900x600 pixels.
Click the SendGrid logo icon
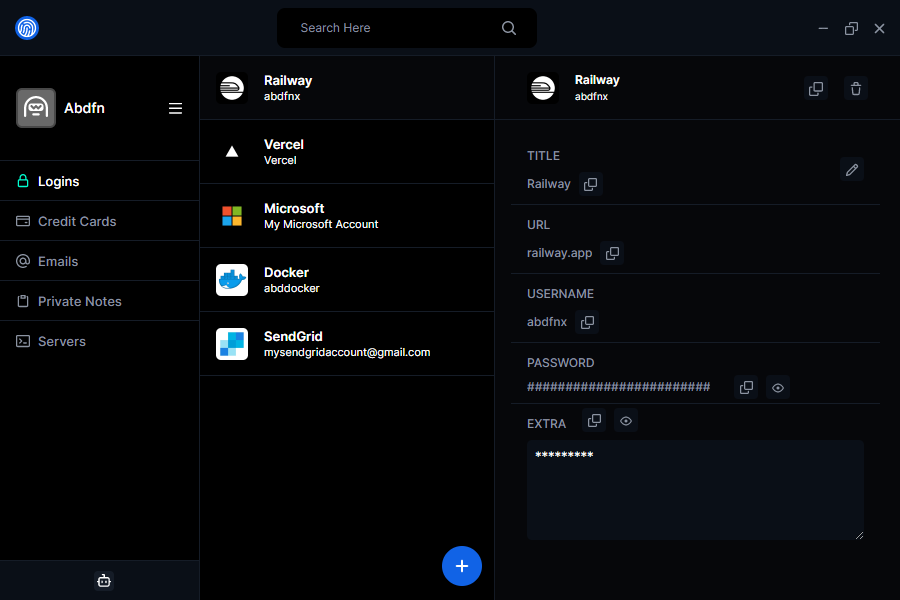(x=232, y=344)
